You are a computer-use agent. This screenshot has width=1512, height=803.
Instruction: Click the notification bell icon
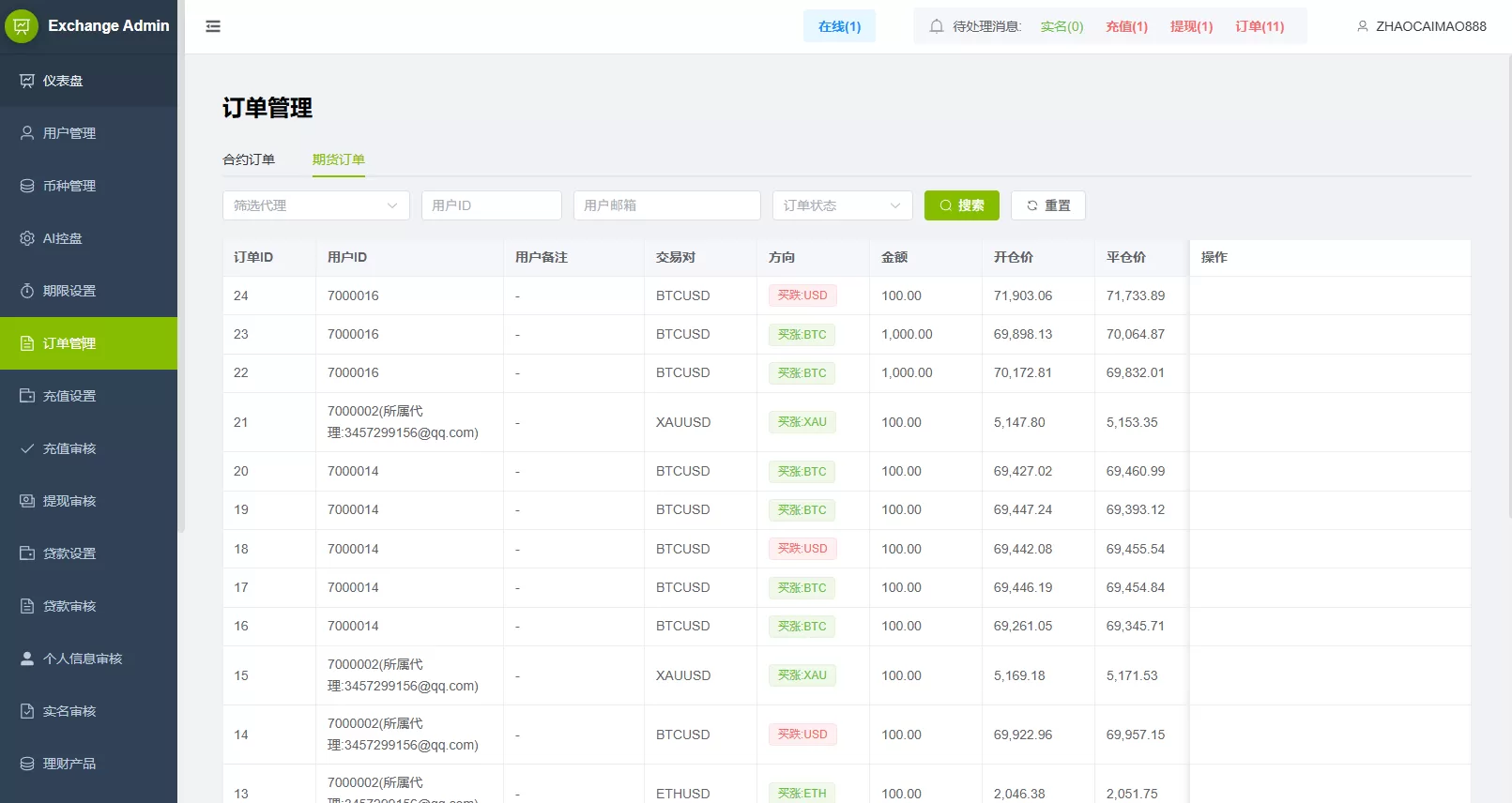coord(936,26)
